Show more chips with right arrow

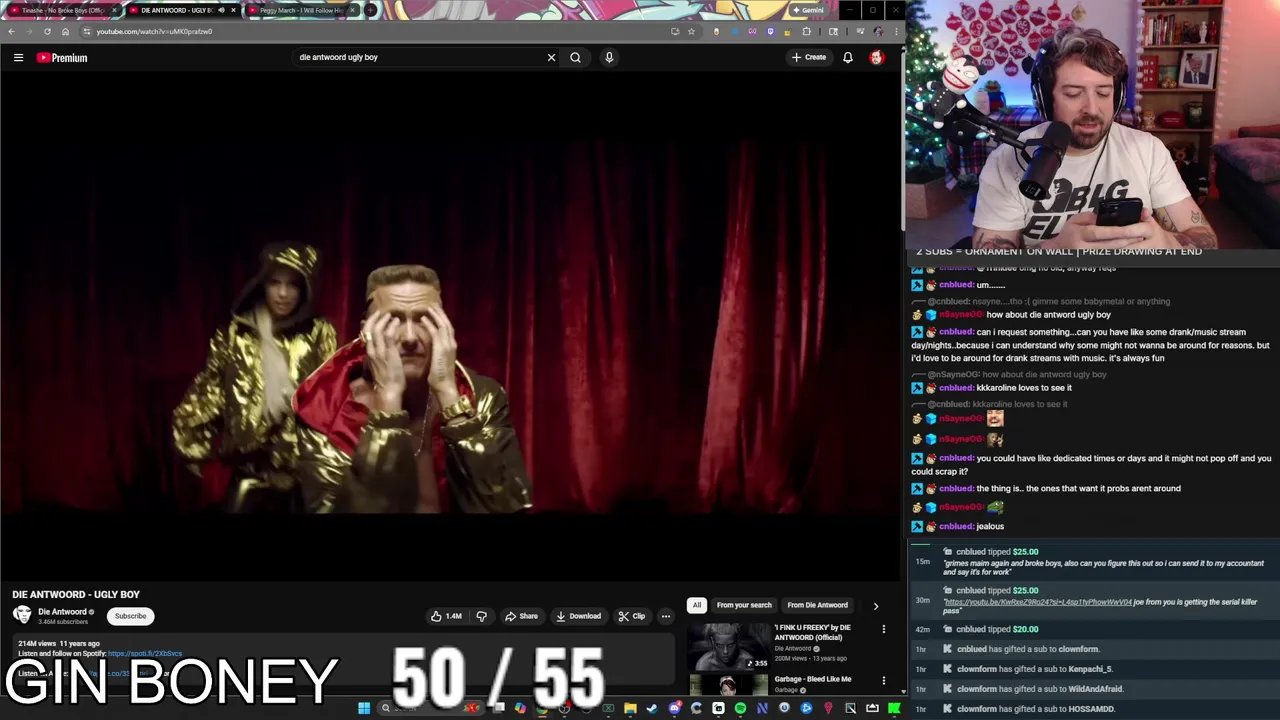click(876, 605)
